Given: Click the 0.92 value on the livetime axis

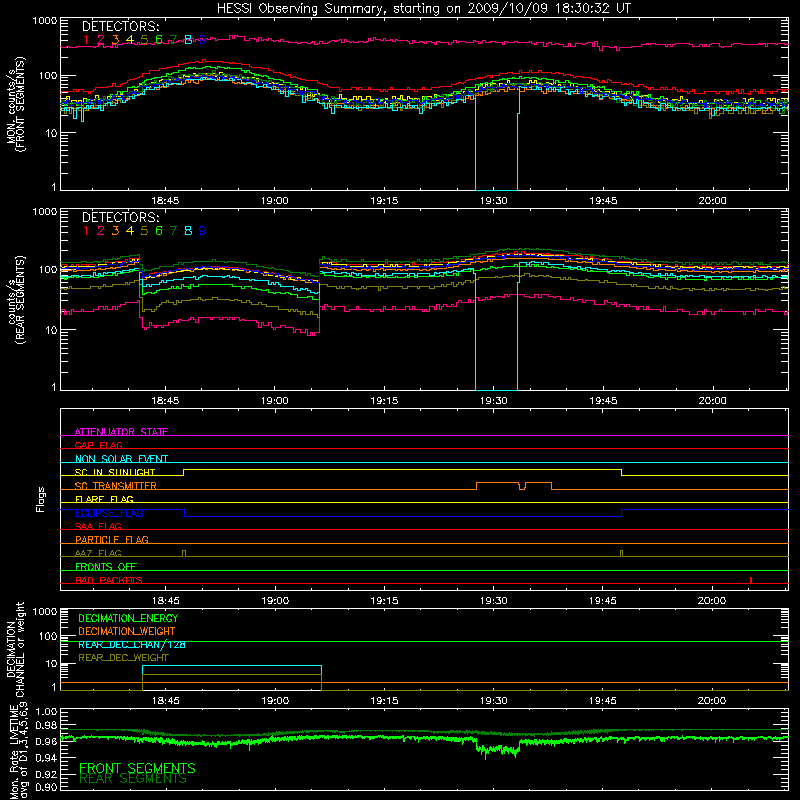Looking at the screenshot, I should click(x=46, y=773).
